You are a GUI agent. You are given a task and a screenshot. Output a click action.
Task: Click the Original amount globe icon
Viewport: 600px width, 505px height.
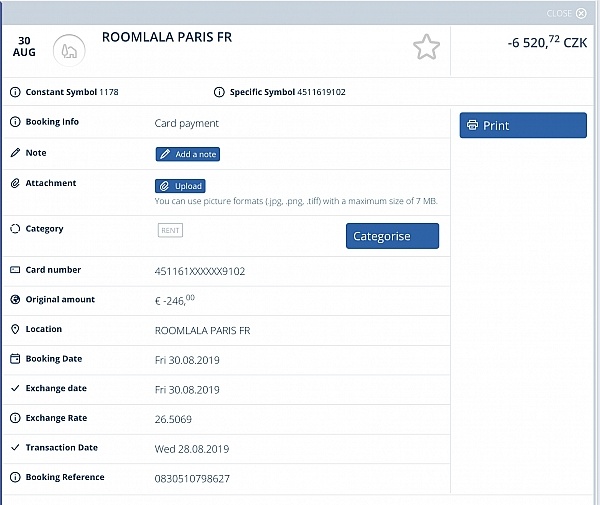[15, 300]
